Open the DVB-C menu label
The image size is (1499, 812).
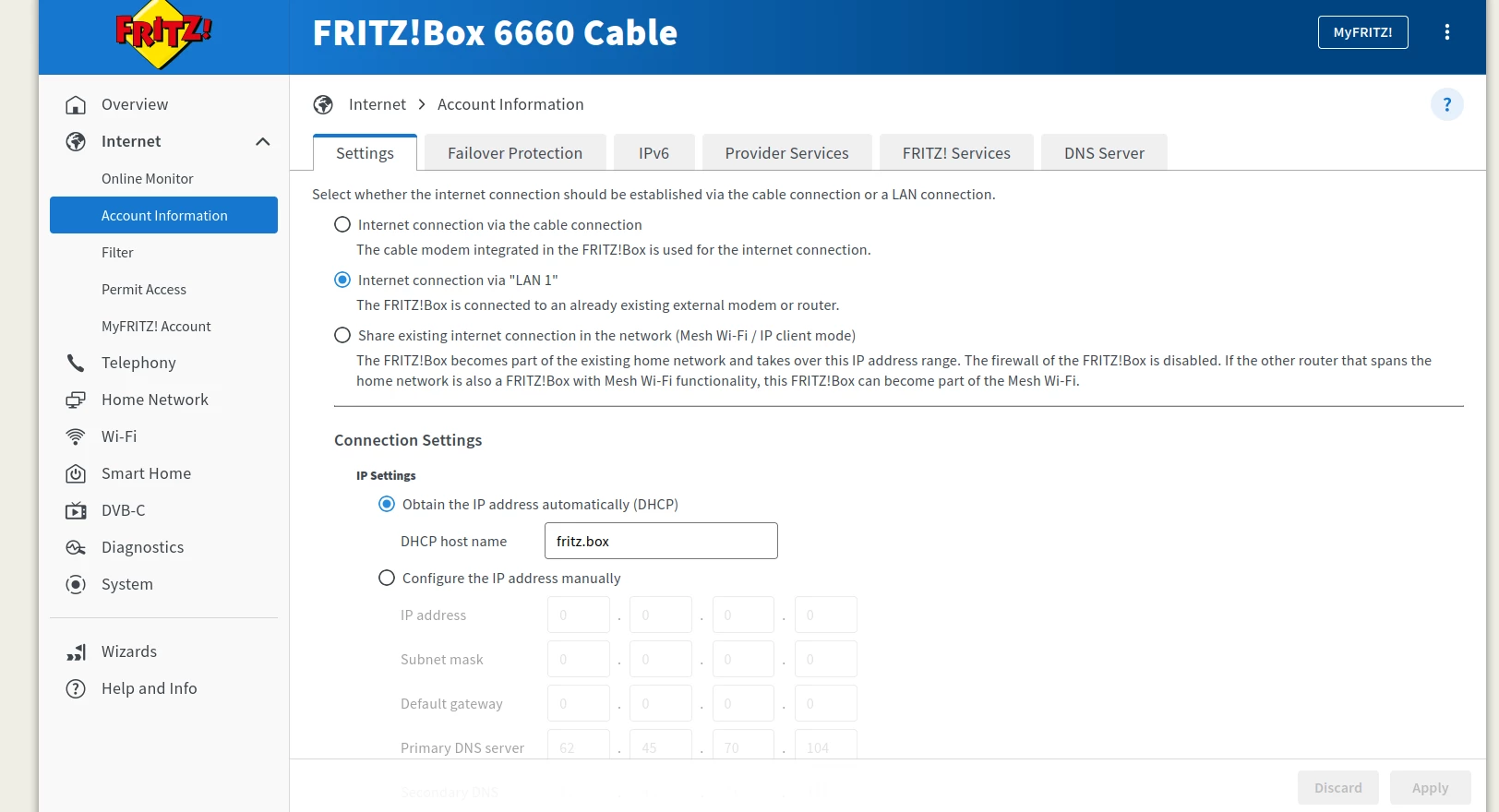[124, 510]
